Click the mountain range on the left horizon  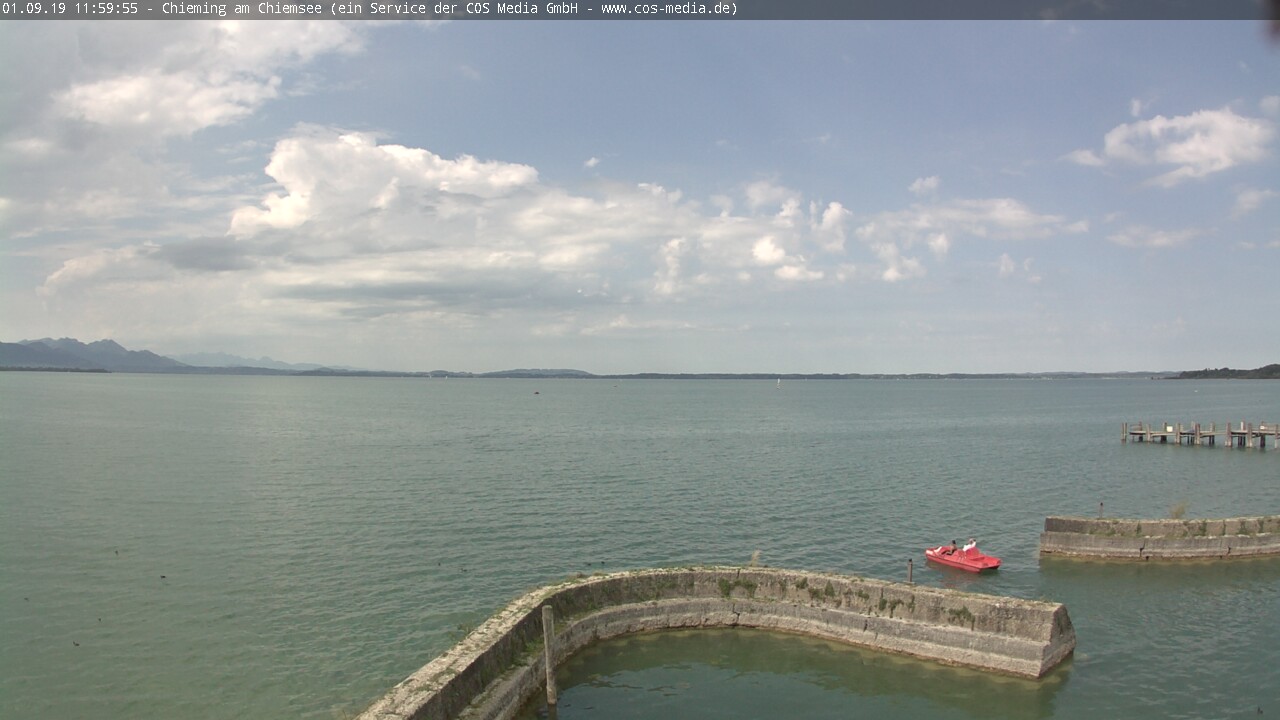pyautogui.click(x=90, y=355)
